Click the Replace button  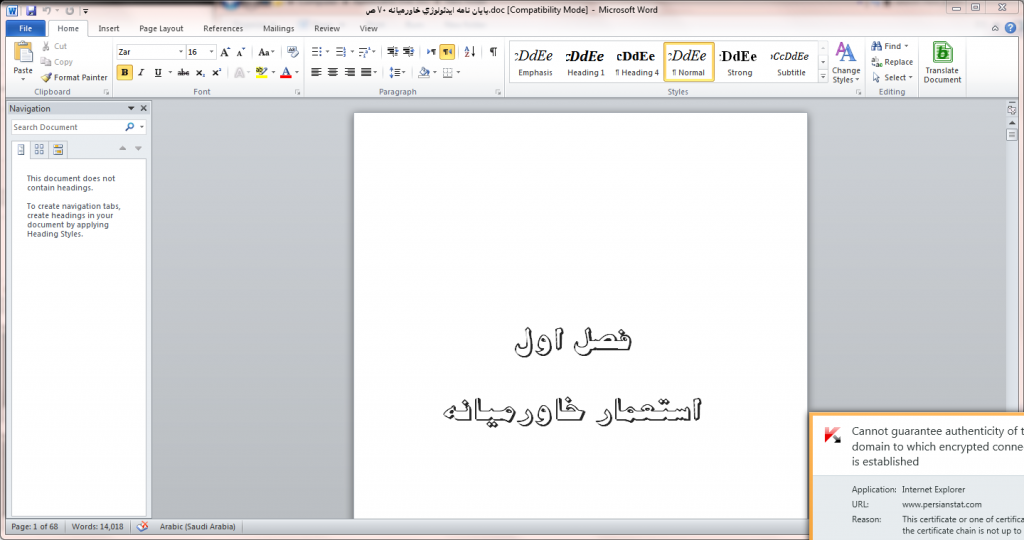click(x=891, y=62)
